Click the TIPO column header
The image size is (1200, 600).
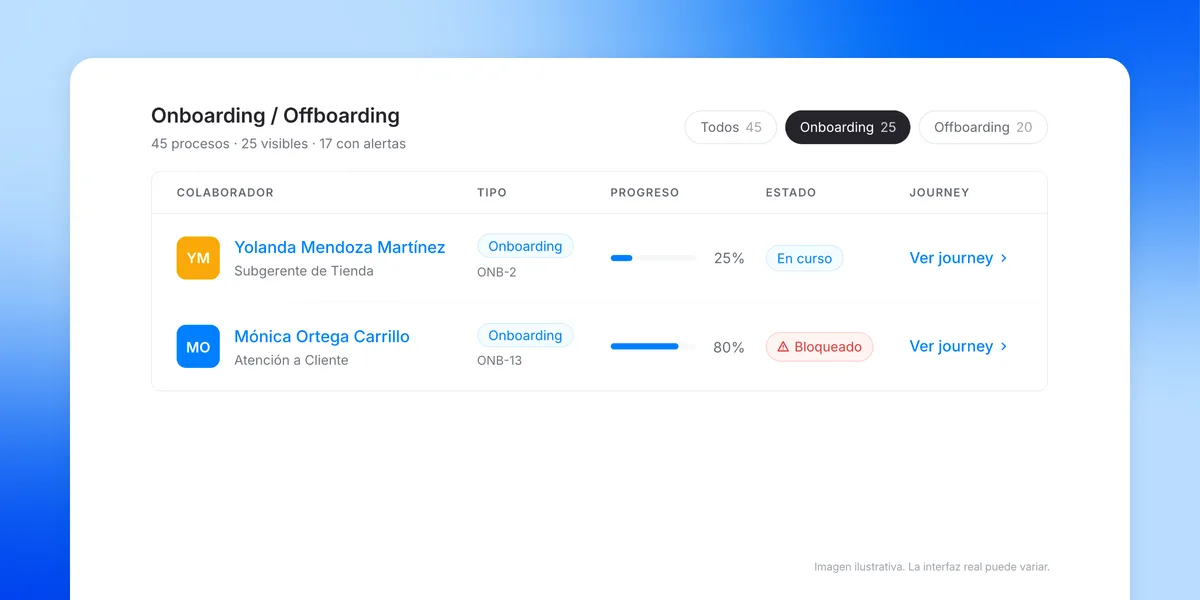click(492, 192)
